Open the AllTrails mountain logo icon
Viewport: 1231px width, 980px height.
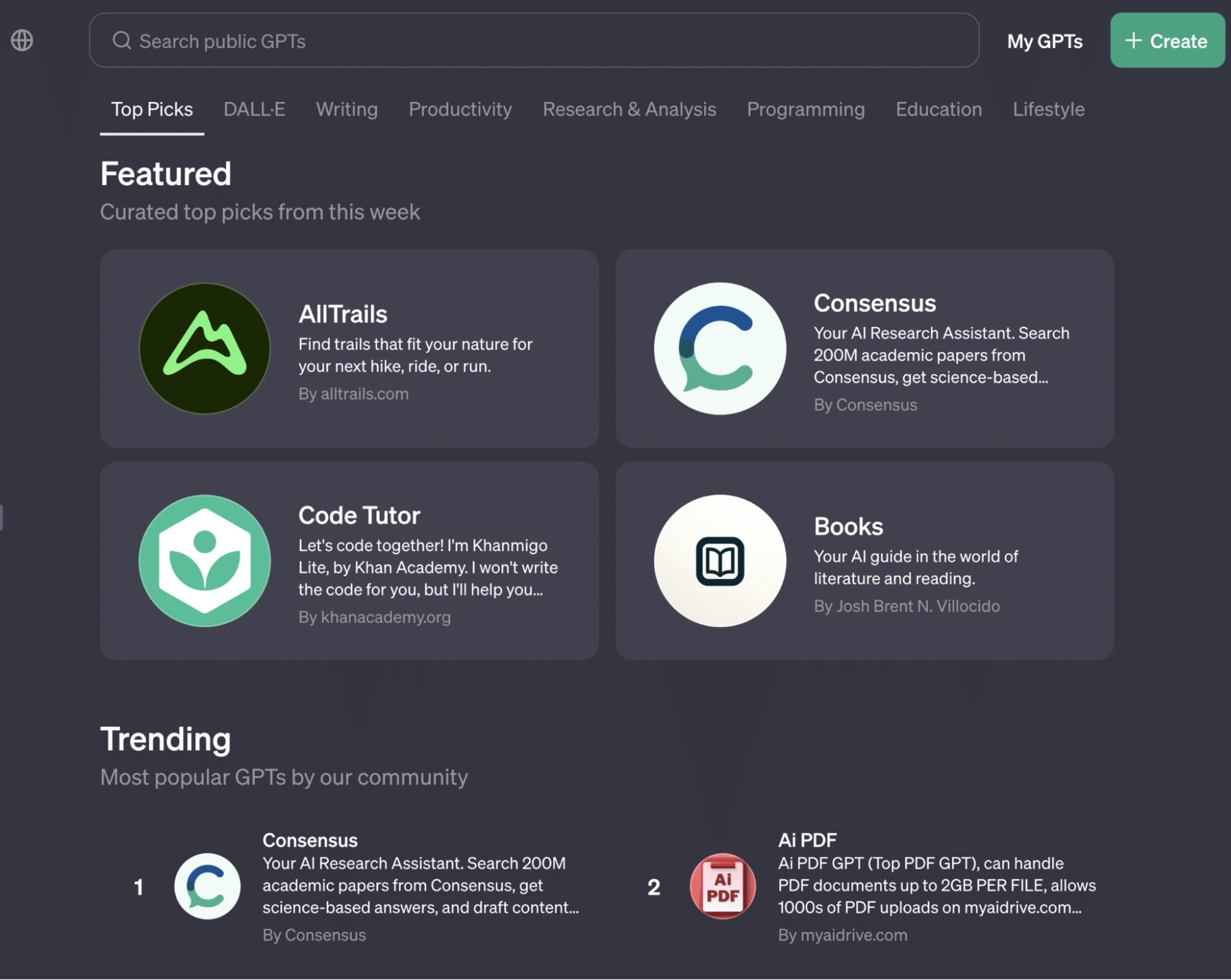coord(204,349)
